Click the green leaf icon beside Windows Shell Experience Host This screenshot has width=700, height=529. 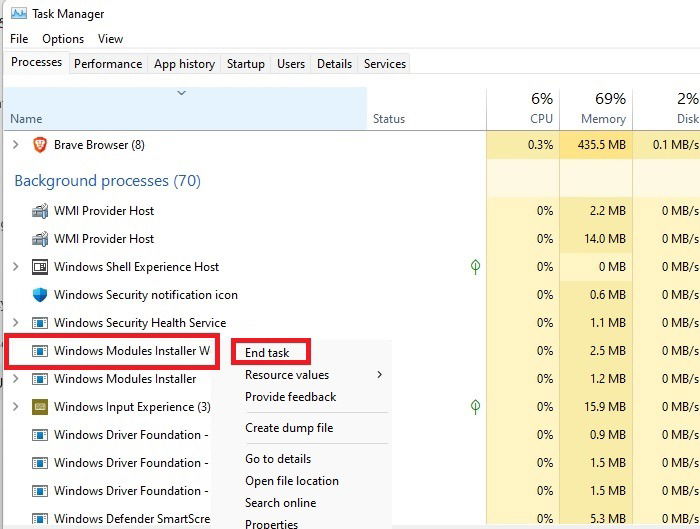click(x=475, y=267)
